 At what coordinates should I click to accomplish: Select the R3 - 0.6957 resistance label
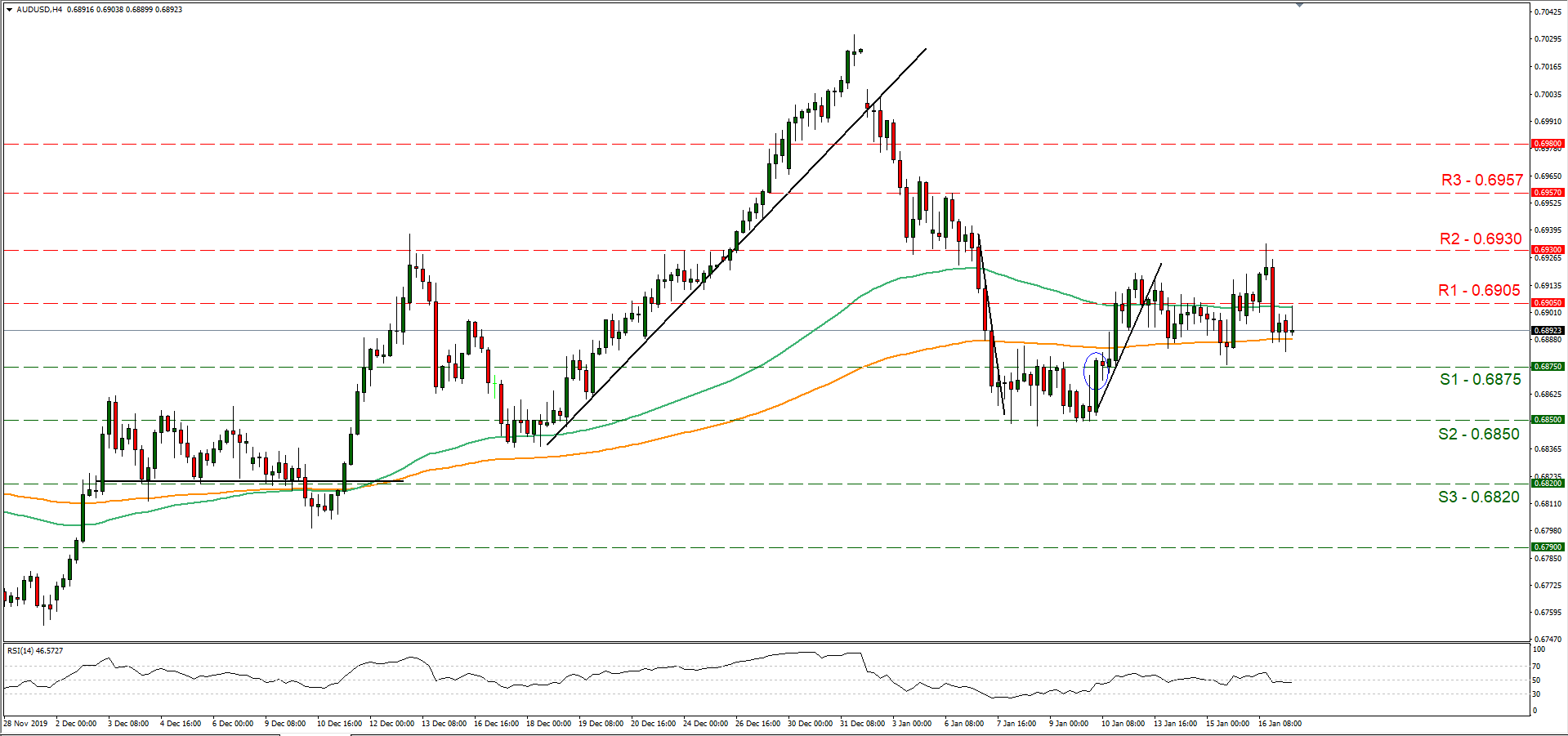[x=1481, y=180]
